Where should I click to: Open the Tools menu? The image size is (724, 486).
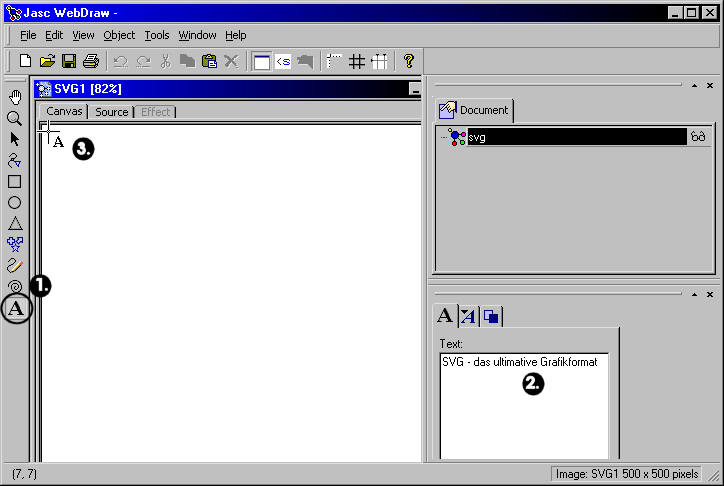click(157, 35)
